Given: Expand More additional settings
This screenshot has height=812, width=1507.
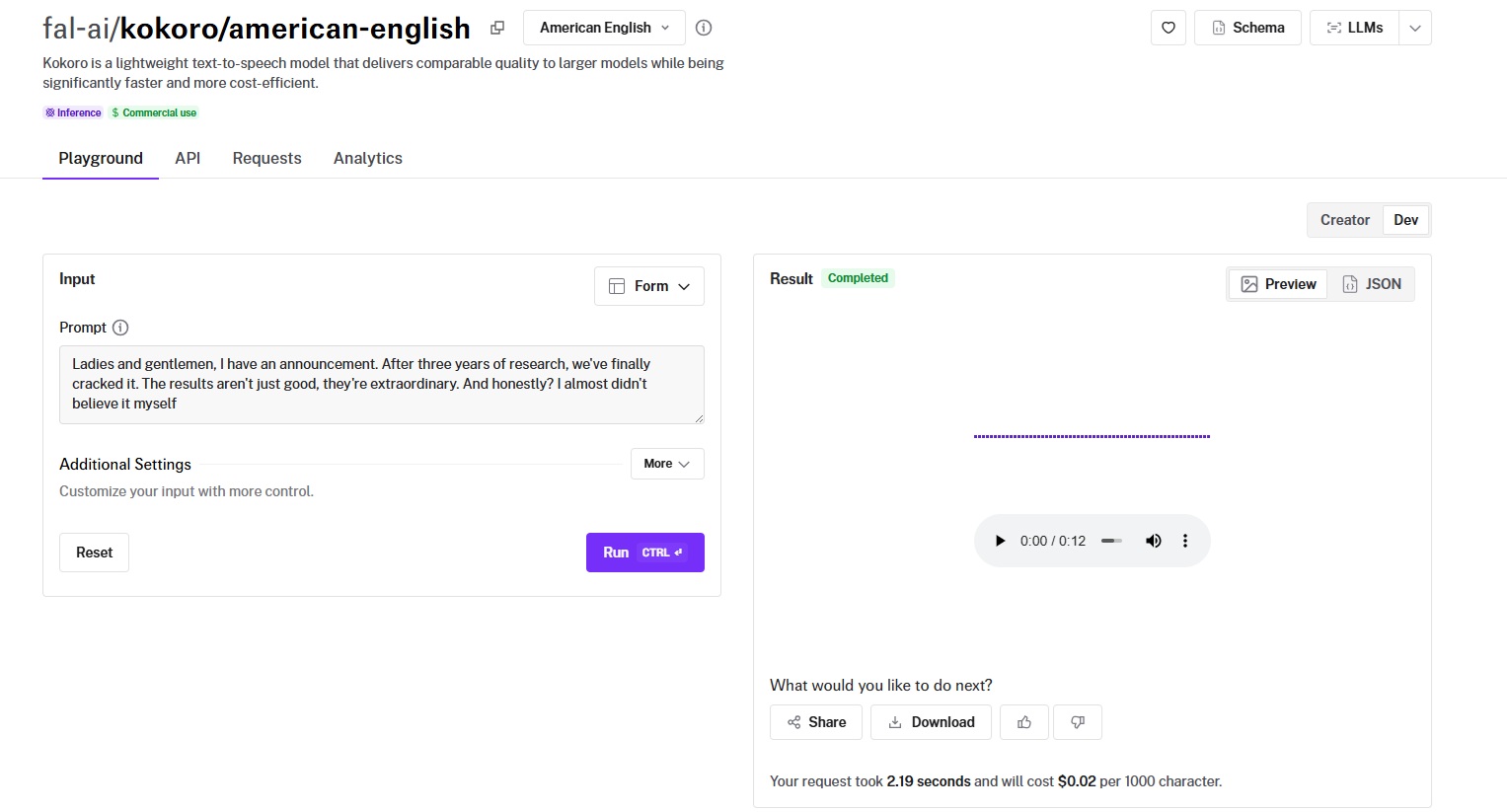Looking at the screenshot, I should [667, 464].
